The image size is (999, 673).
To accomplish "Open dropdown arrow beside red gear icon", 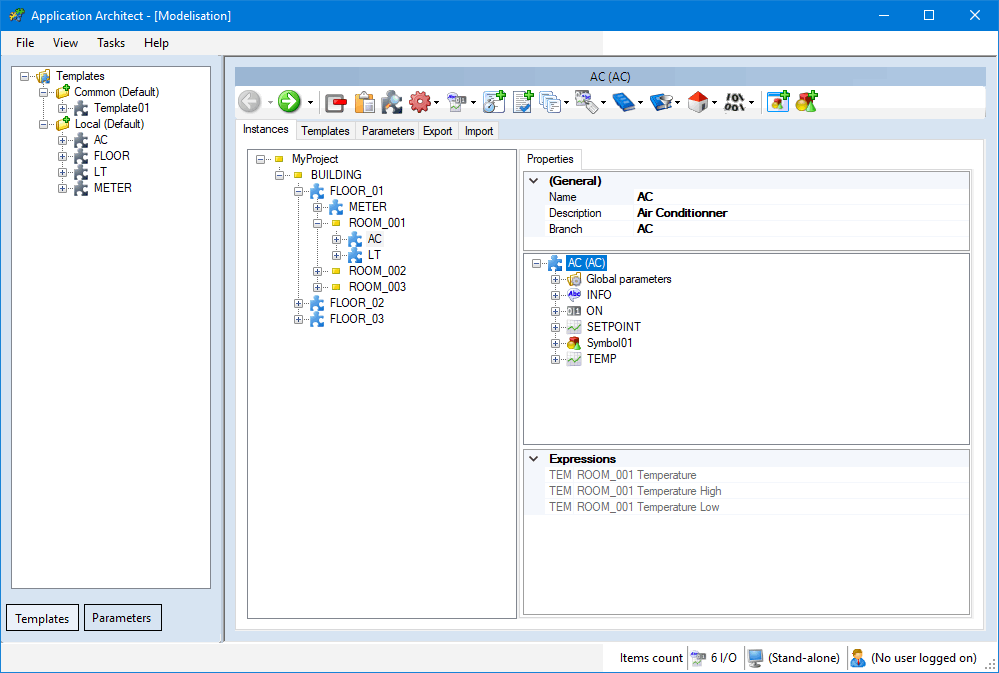I will pyautogui.click(x=436, y=103).
